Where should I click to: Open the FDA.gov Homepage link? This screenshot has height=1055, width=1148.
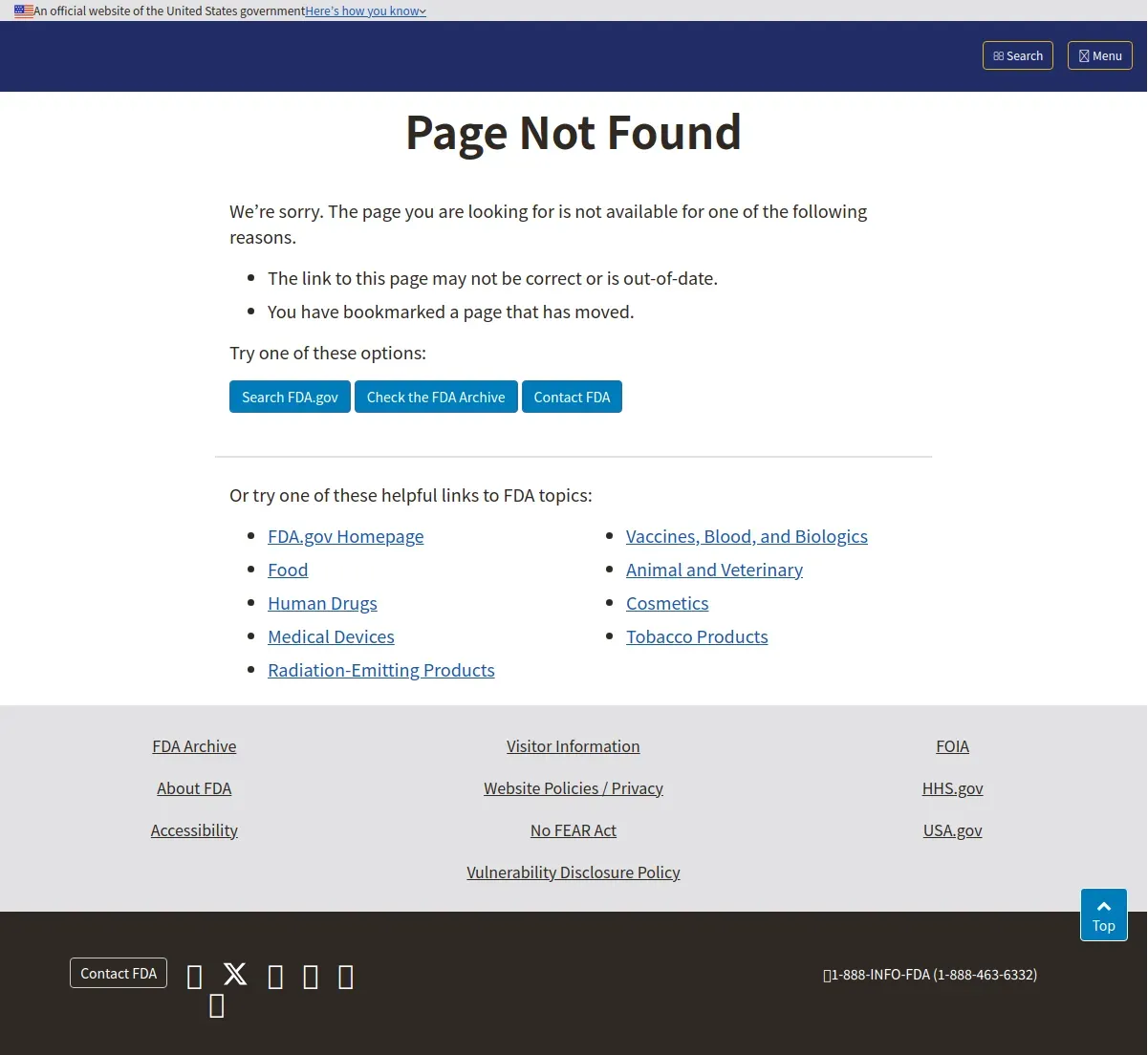coord(346,537)
